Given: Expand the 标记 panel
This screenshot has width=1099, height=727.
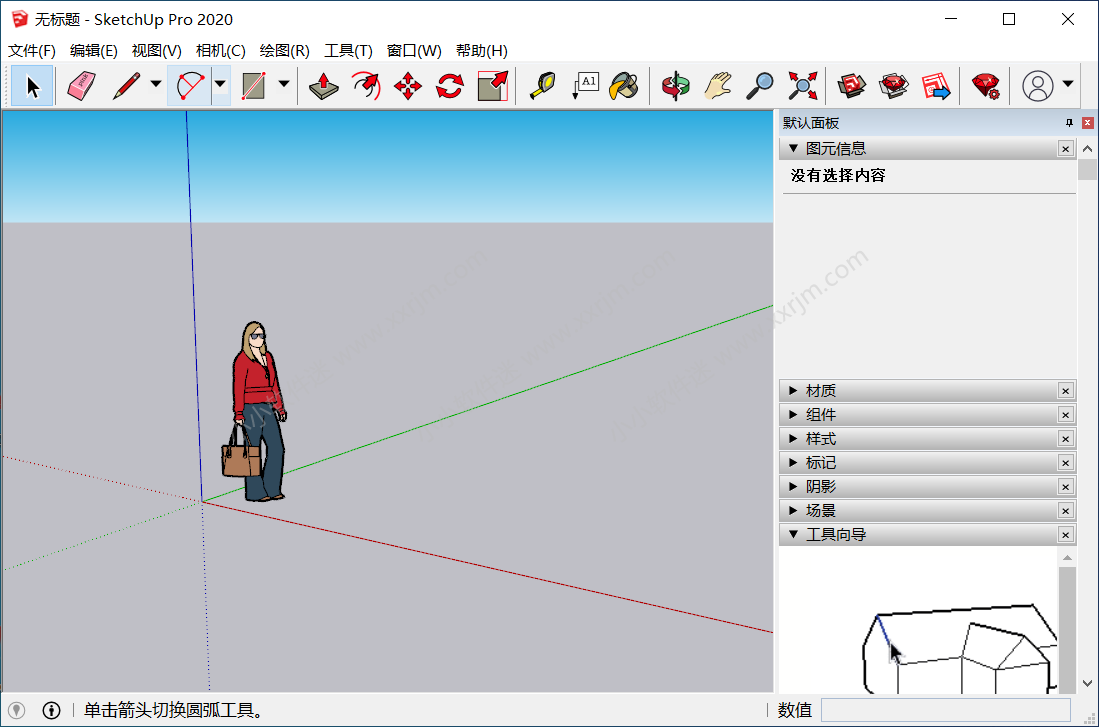Looking at the screenshot, I should (x=793, y=463).
